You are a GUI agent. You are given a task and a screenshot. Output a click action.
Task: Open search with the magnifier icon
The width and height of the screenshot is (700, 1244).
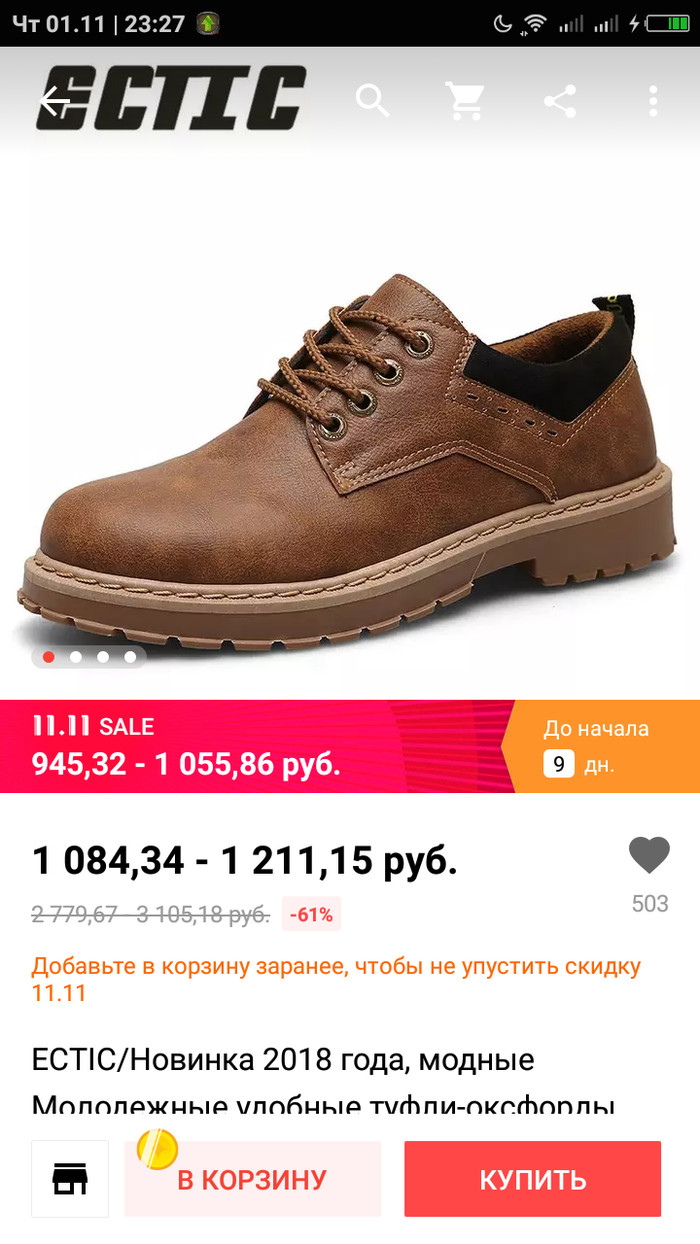pos(372,101)
